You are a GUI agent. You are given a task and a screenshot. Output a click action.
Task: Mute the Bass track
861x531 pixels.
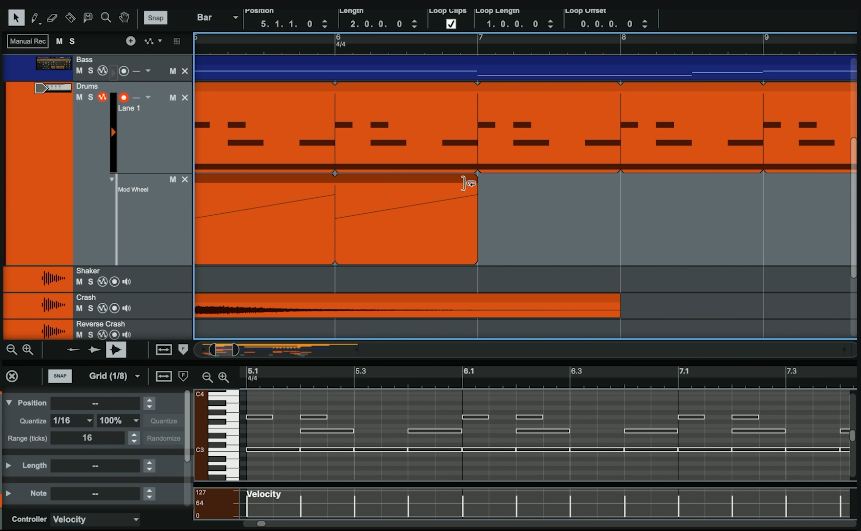[80, 71]
